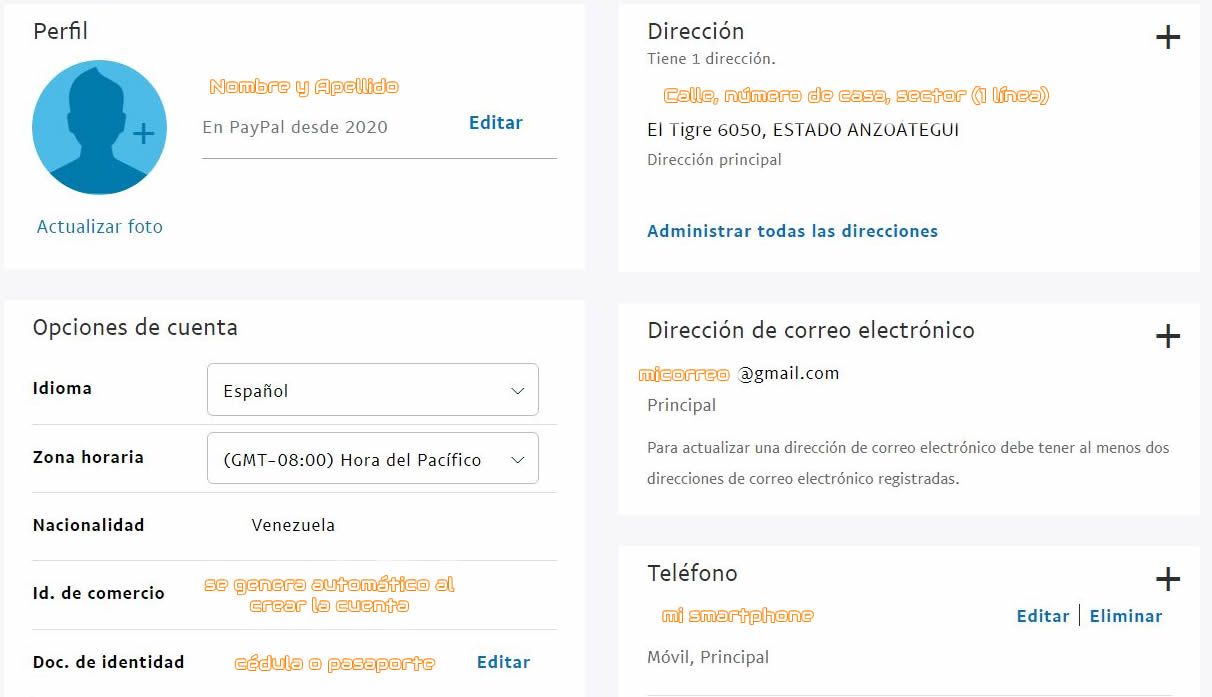The height and width of the screenshot is (697, 1212).
Task: Add a new address with plus icon
Action: pyautogui.click(x=1167, y=38)
